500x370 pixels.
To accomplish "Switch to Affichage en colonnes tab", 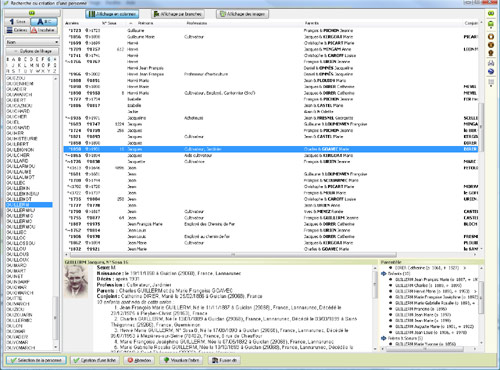I will coord(112,14).
